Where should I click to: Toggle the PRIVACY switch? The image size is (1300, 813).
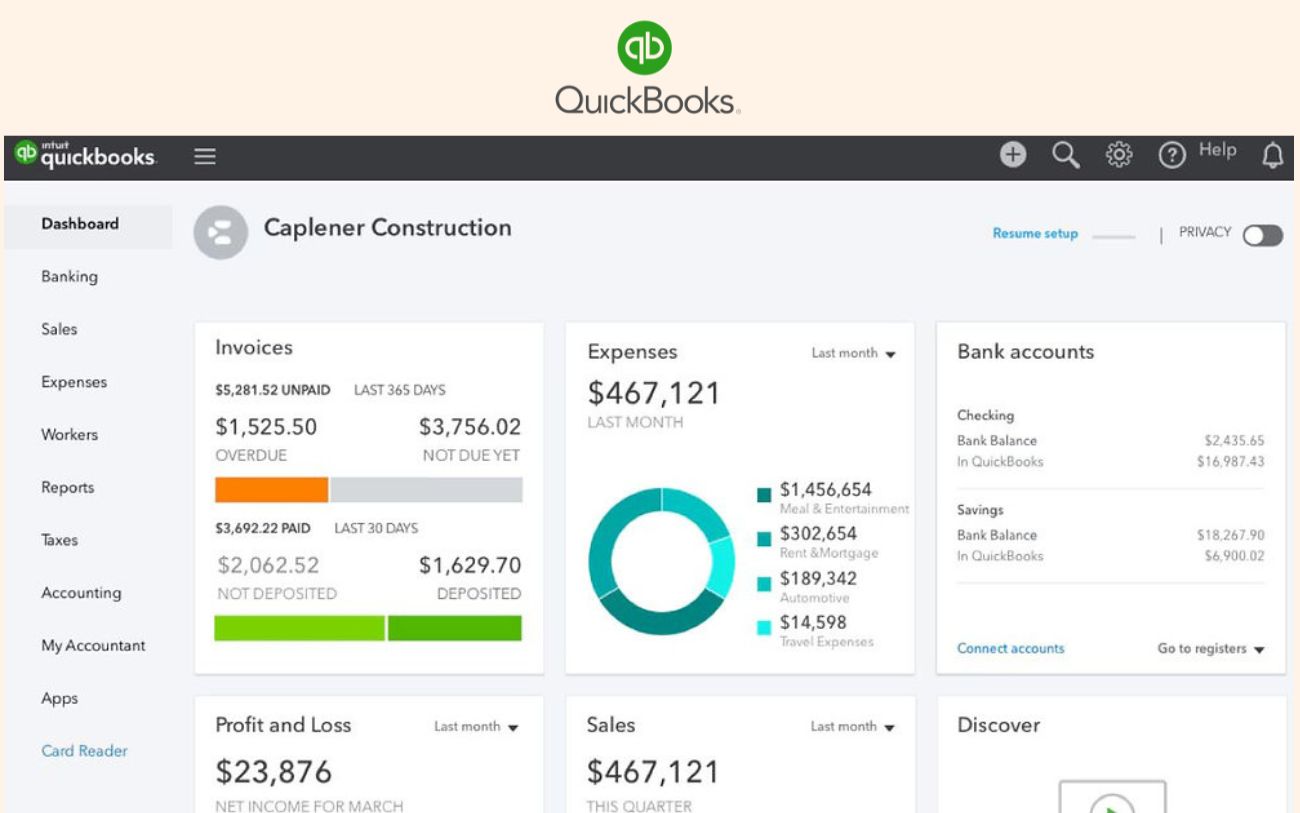coord(1263,235)
